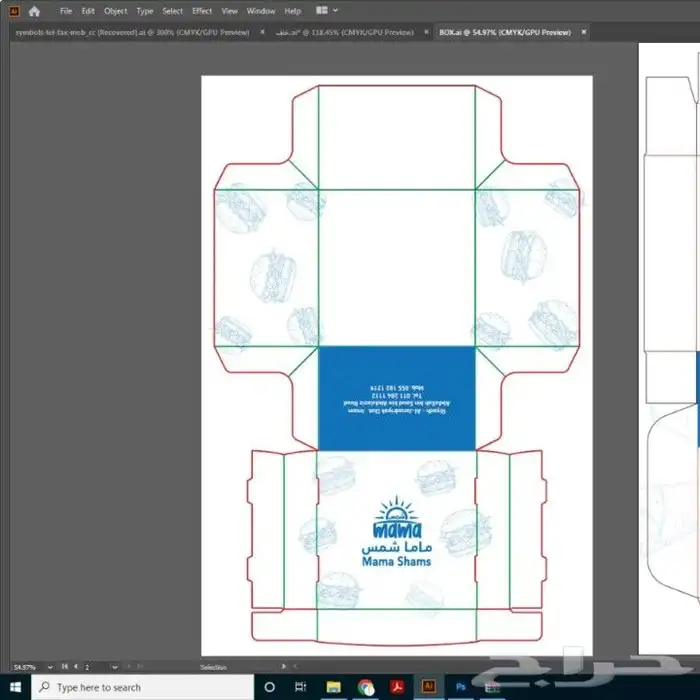Launch Adobe Acrobat from the taskbar
Image resolution: width=700 pixels, height=700 pixels.
[x=395, y=688]
